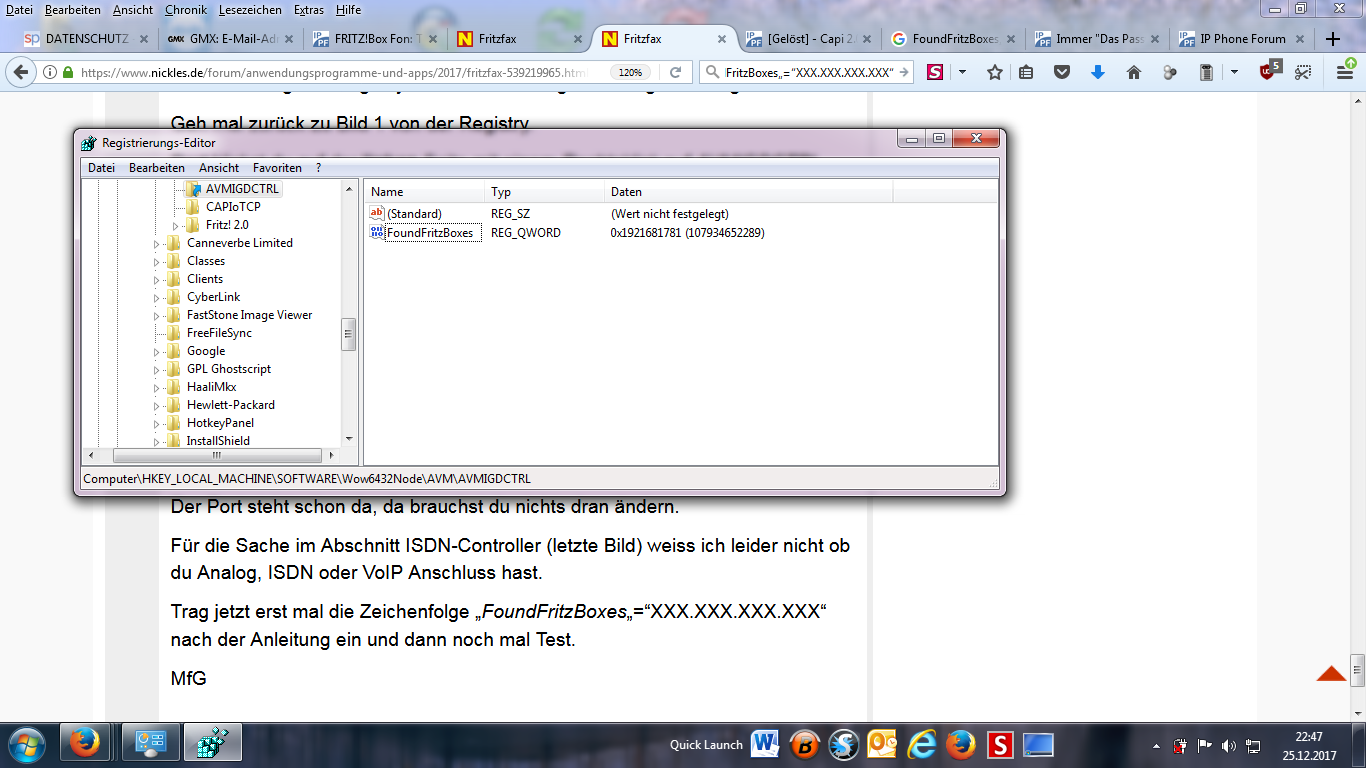The width and height of the screenshot is (1366, 768).
Task: Show site information icon in address bar
Action: [50, 72]
